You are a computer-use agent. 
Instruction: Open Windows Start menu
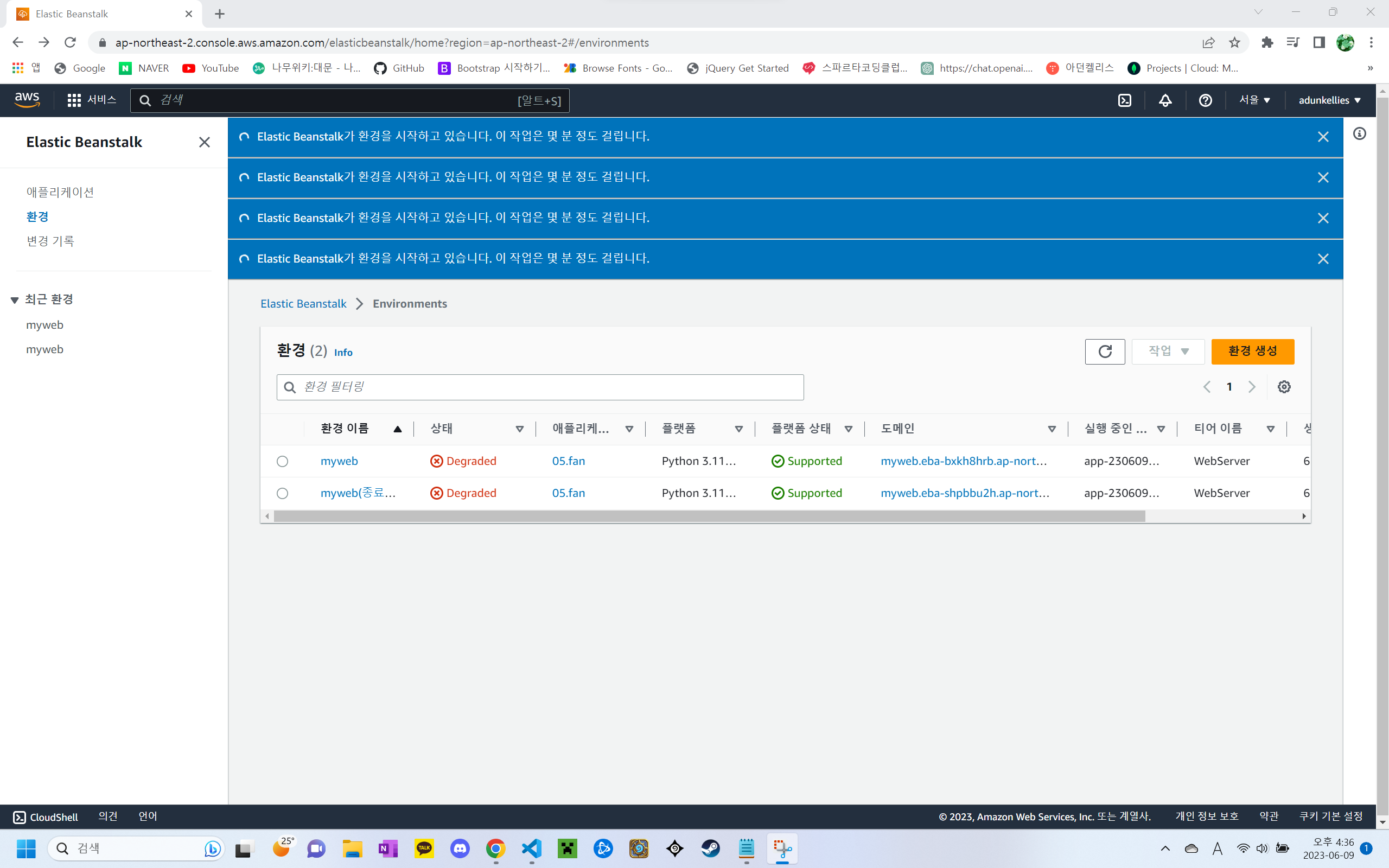[27, 848]
